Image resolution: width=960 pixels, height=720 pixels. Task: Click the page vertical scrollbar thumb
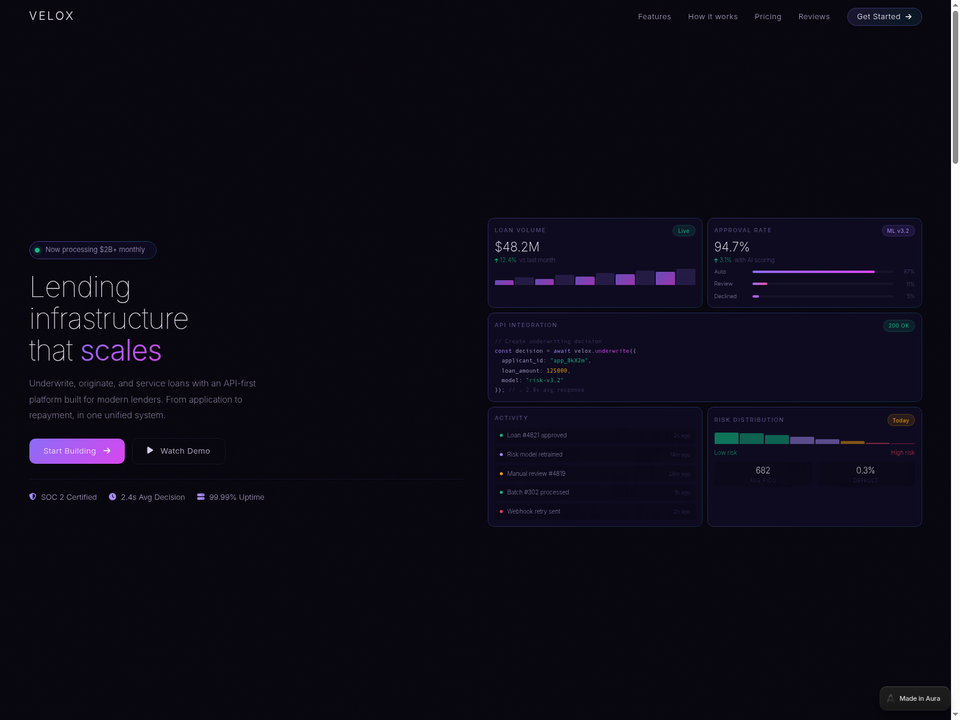click(954, 86)
